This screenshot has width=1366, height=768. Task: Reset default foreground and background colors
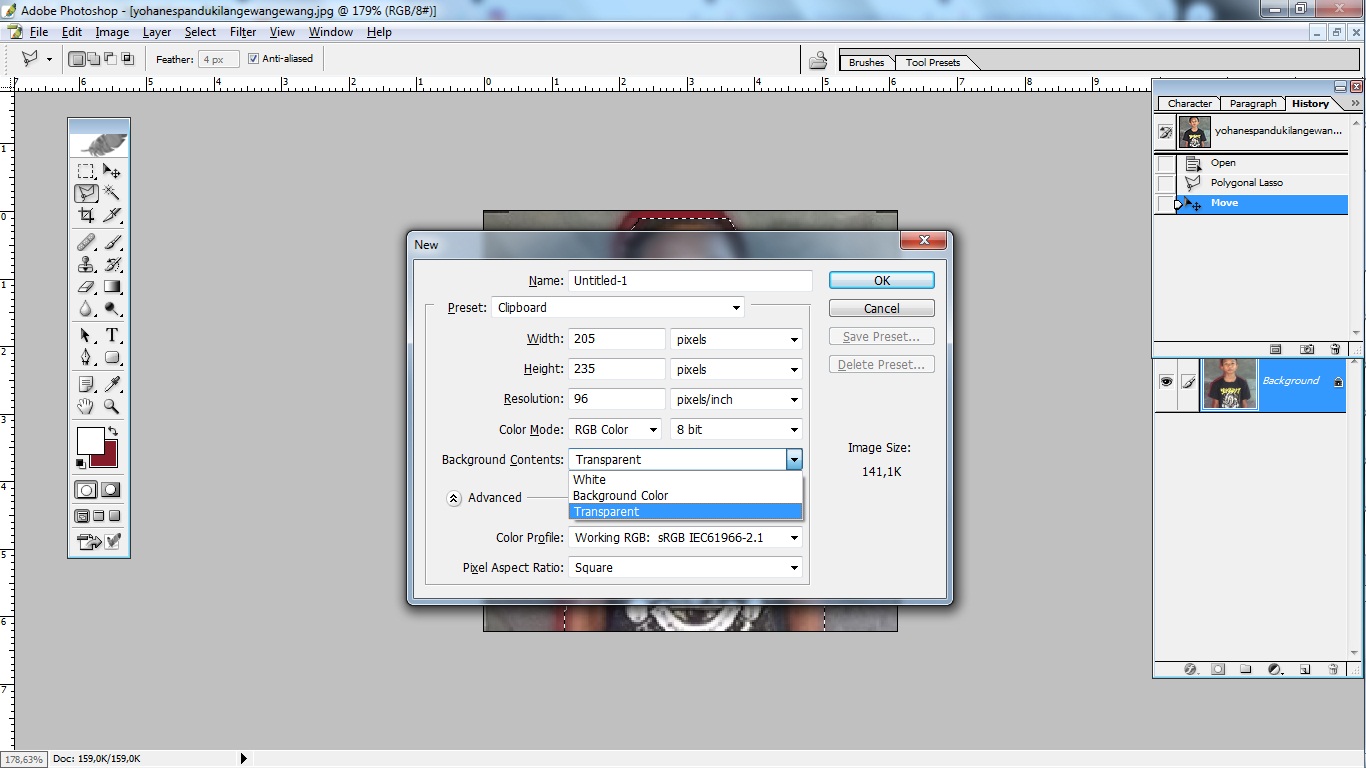pyautogui.click(x=81, y=463)
